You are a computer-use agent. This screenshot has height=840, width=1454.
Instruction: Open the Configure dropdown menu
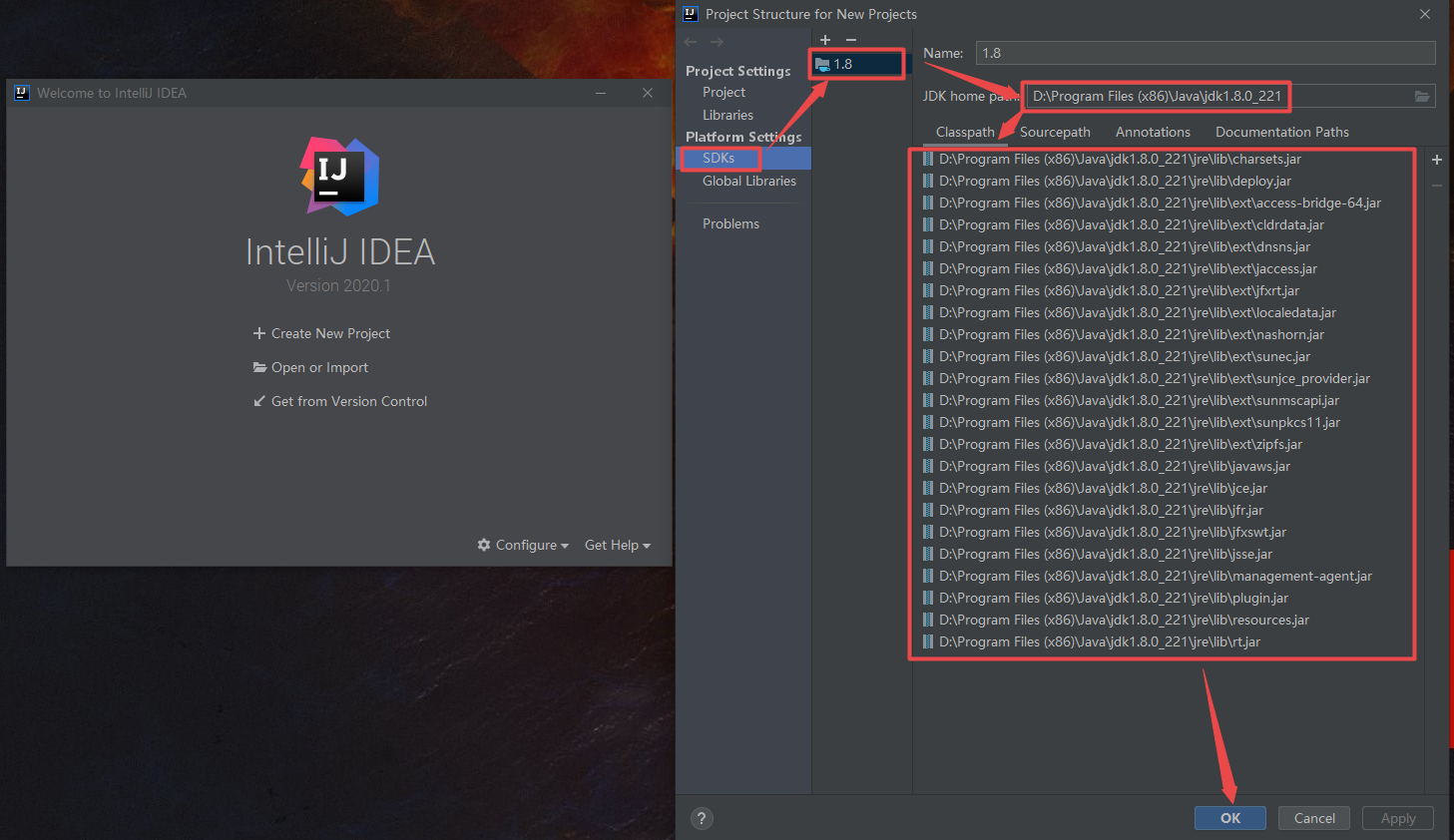point(523,545)
